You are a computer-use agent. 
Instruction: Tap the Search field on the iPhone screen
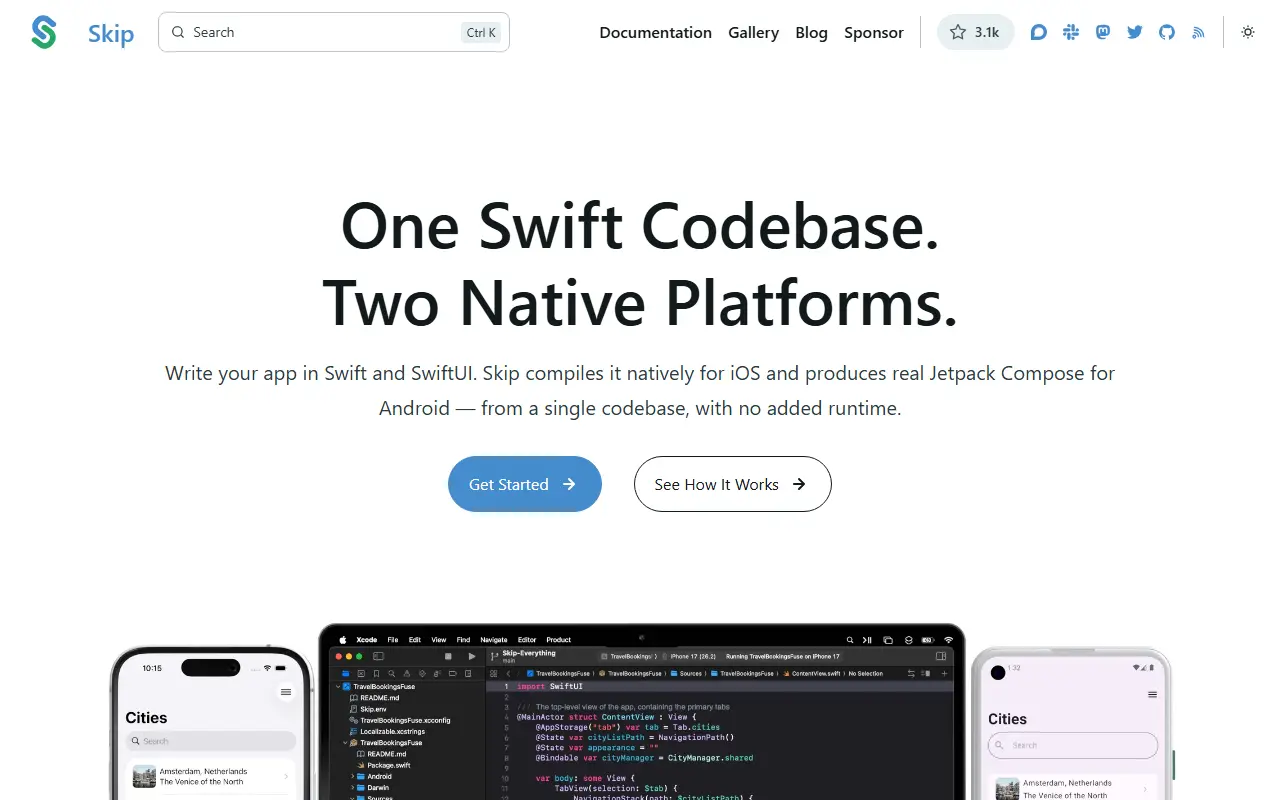[211, 741]
